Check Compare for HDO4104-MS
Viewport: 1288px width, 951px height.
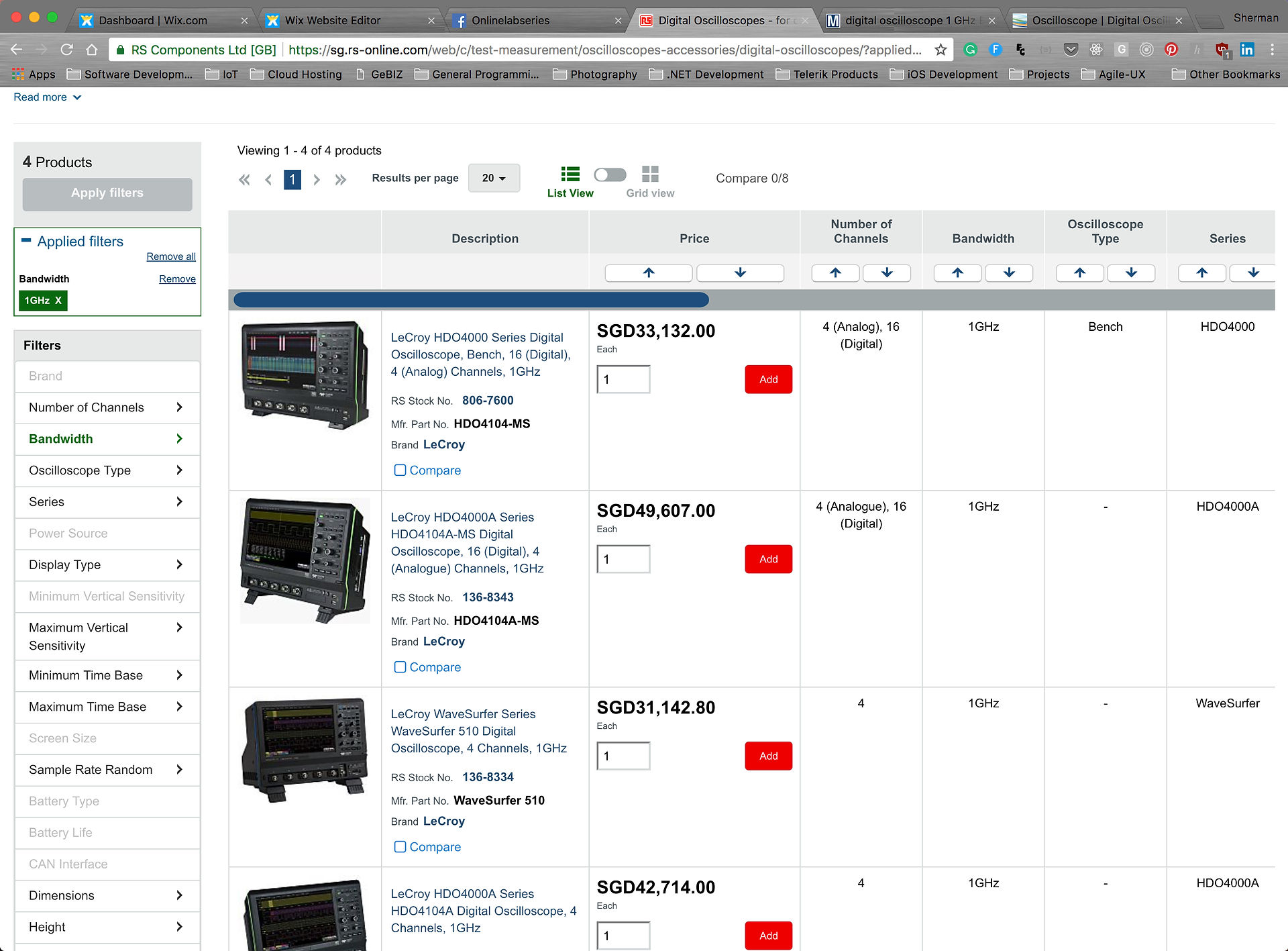[x=400, y=470]
